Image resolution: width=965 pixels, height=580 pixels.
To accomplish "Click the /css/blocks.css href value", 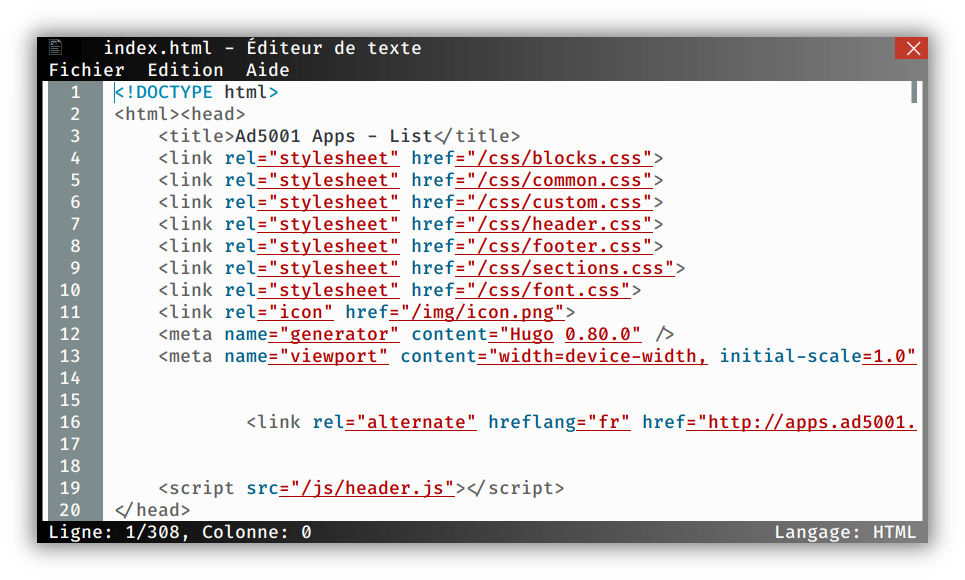I will pyautogui.click(x=559, y=158).
